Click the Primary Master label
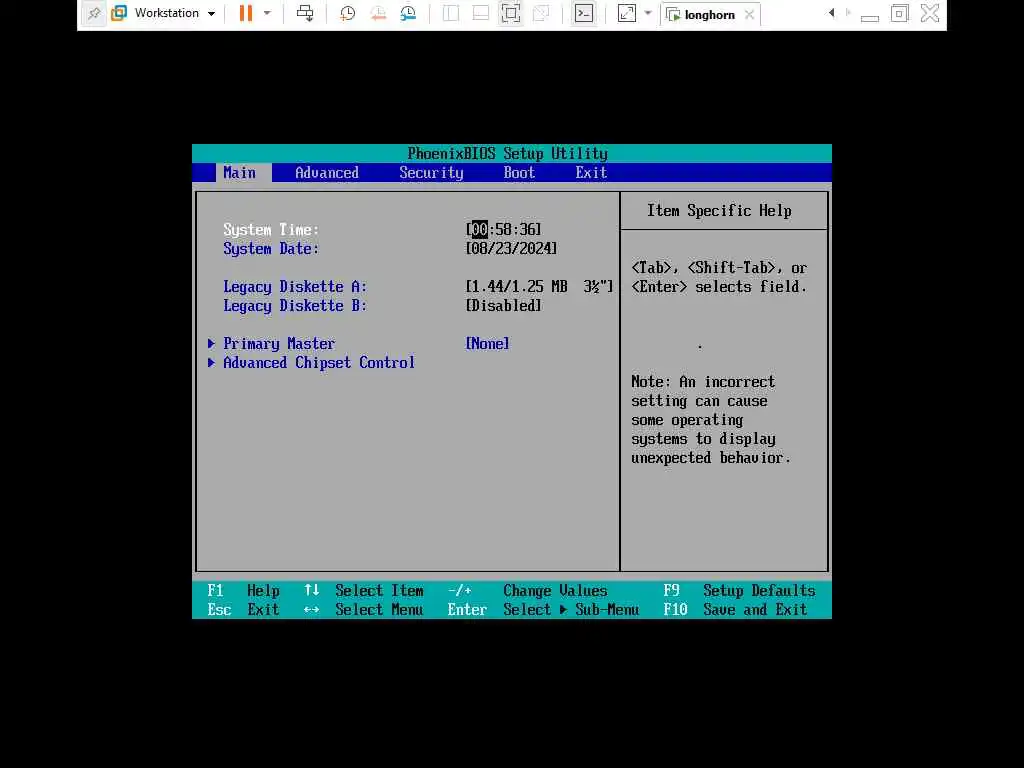Image resolution: width=1024 pixels, height=768 pixels. point(279,344)
